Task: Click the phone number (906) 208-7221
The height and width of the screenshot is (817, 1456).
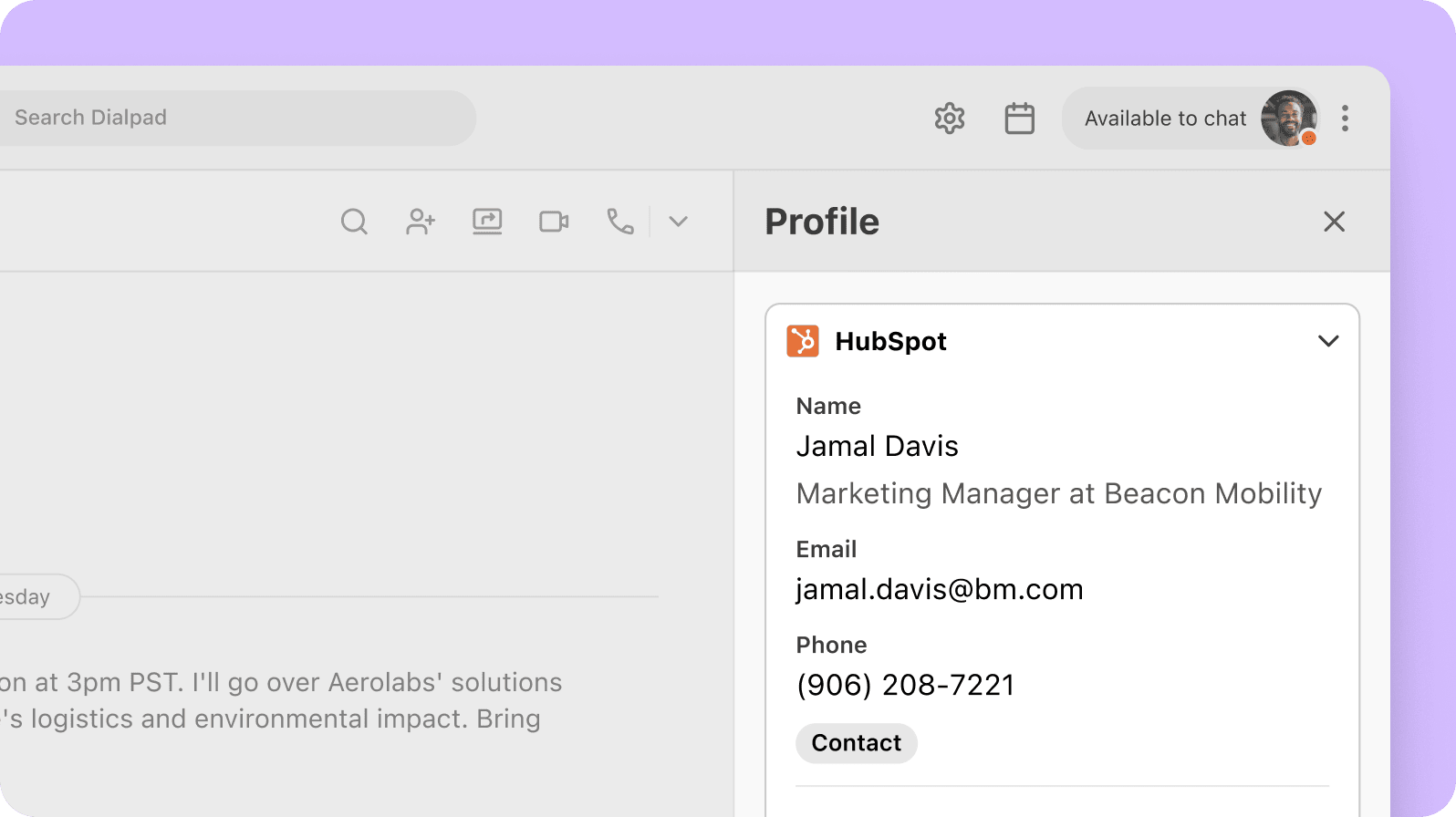Action: 906,685
